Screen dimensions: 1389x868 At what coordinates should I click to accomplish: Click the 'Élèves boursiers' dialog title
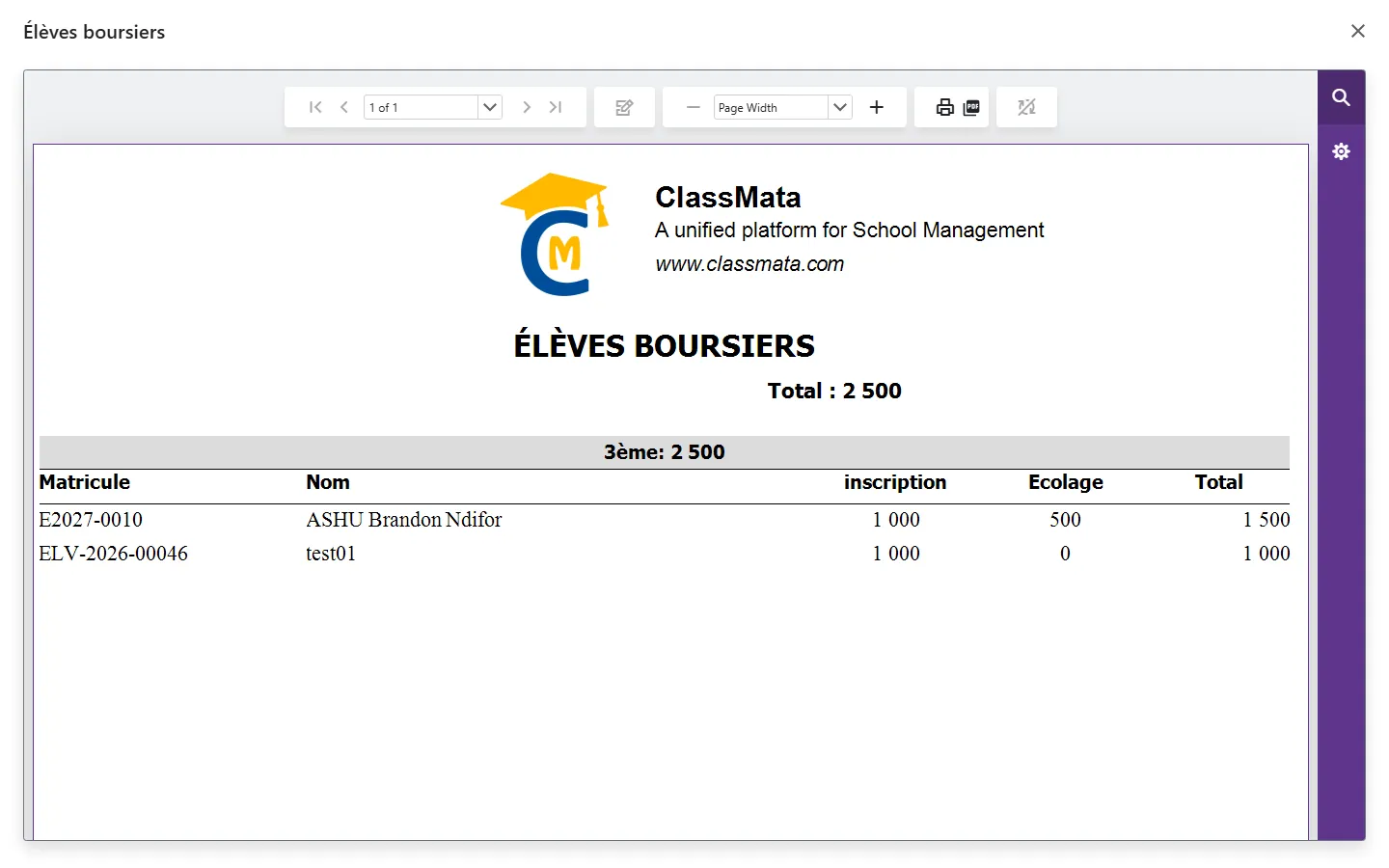(x=95, y=32)
